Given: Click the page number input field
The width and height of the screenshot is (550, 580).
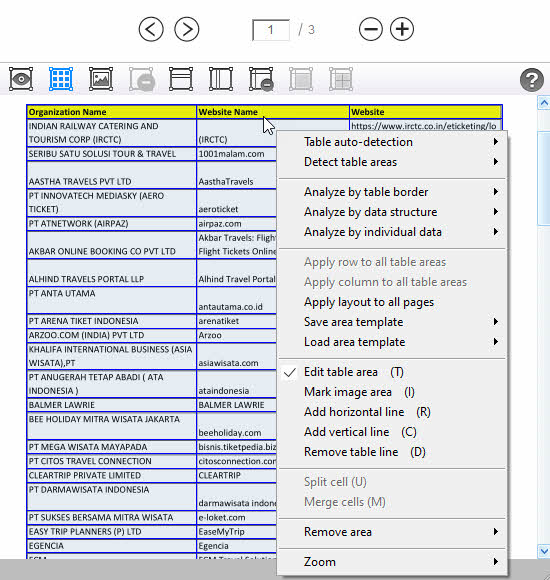Looking at the screenshot, I should [271, 30].
